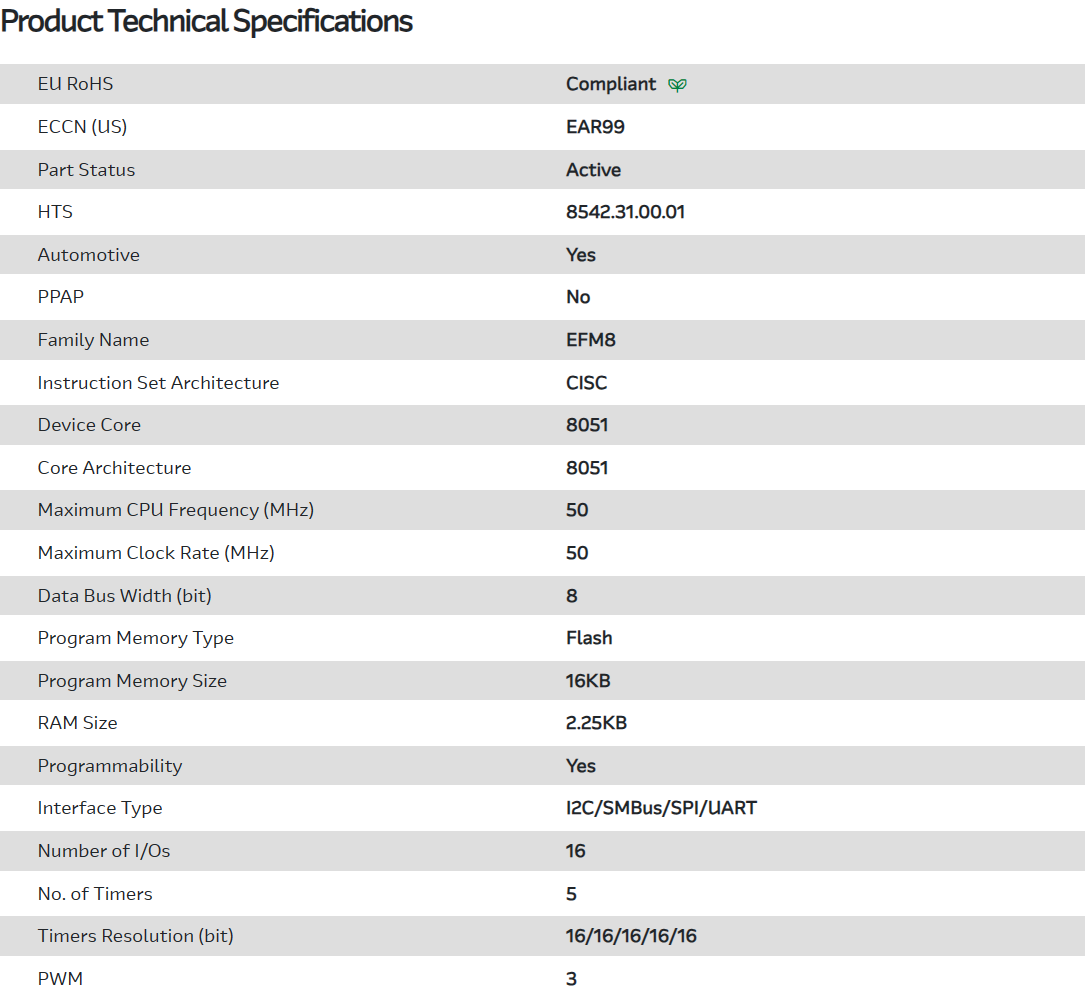Select the EU RoHS row label
1085x996 pixels.
[x=75, y=84]
